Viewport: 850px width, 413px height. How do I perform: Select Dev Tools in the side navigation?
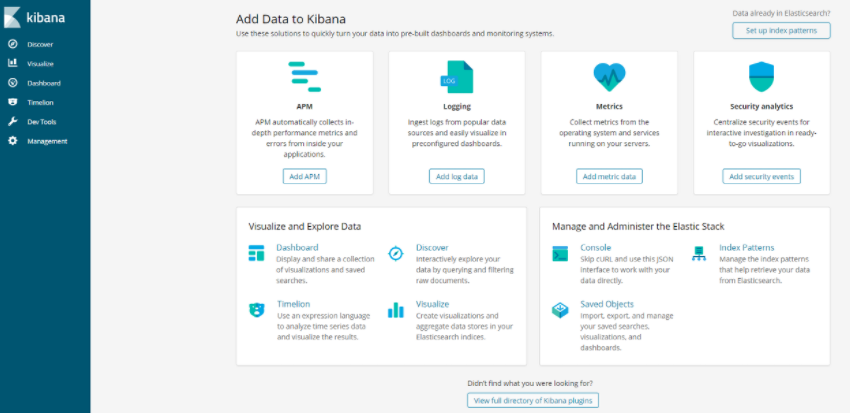[42, 122]
